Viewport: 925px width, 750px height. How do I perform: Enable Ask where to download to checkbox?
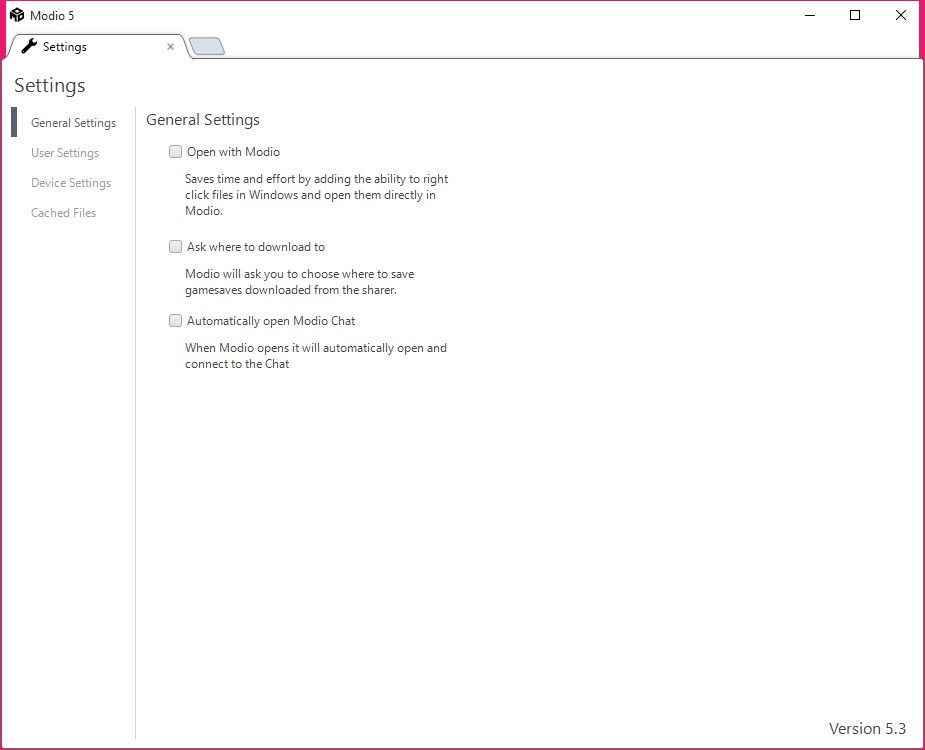pyautogui.click(x=175, y=247)
